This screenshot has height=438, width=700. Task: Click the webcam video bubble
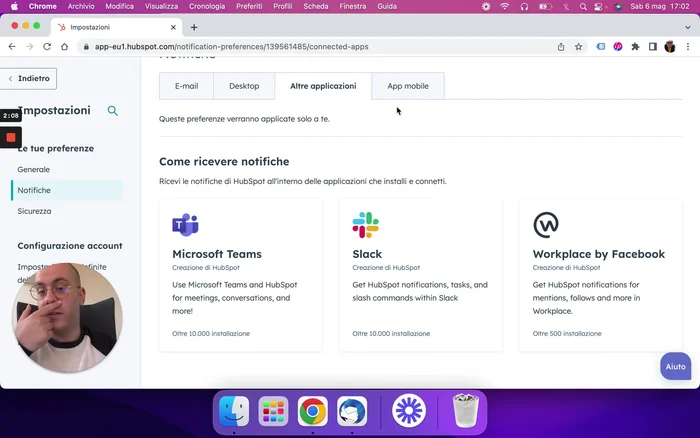coord(67,317)
